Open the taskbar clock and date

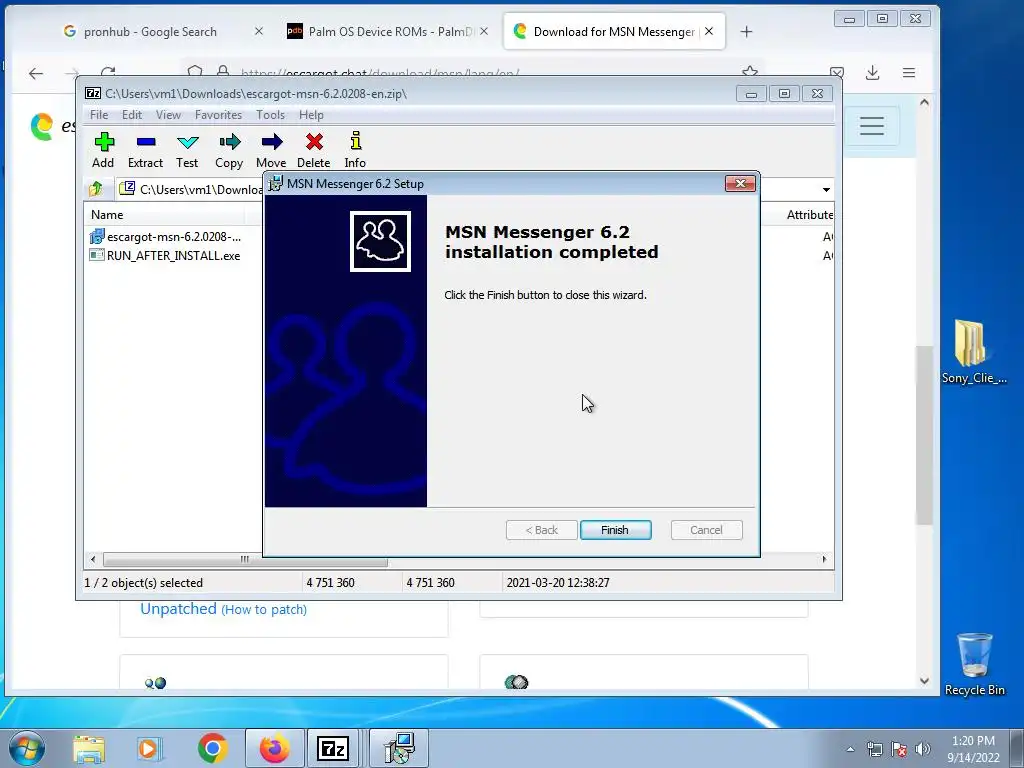(x=973, y=749)
